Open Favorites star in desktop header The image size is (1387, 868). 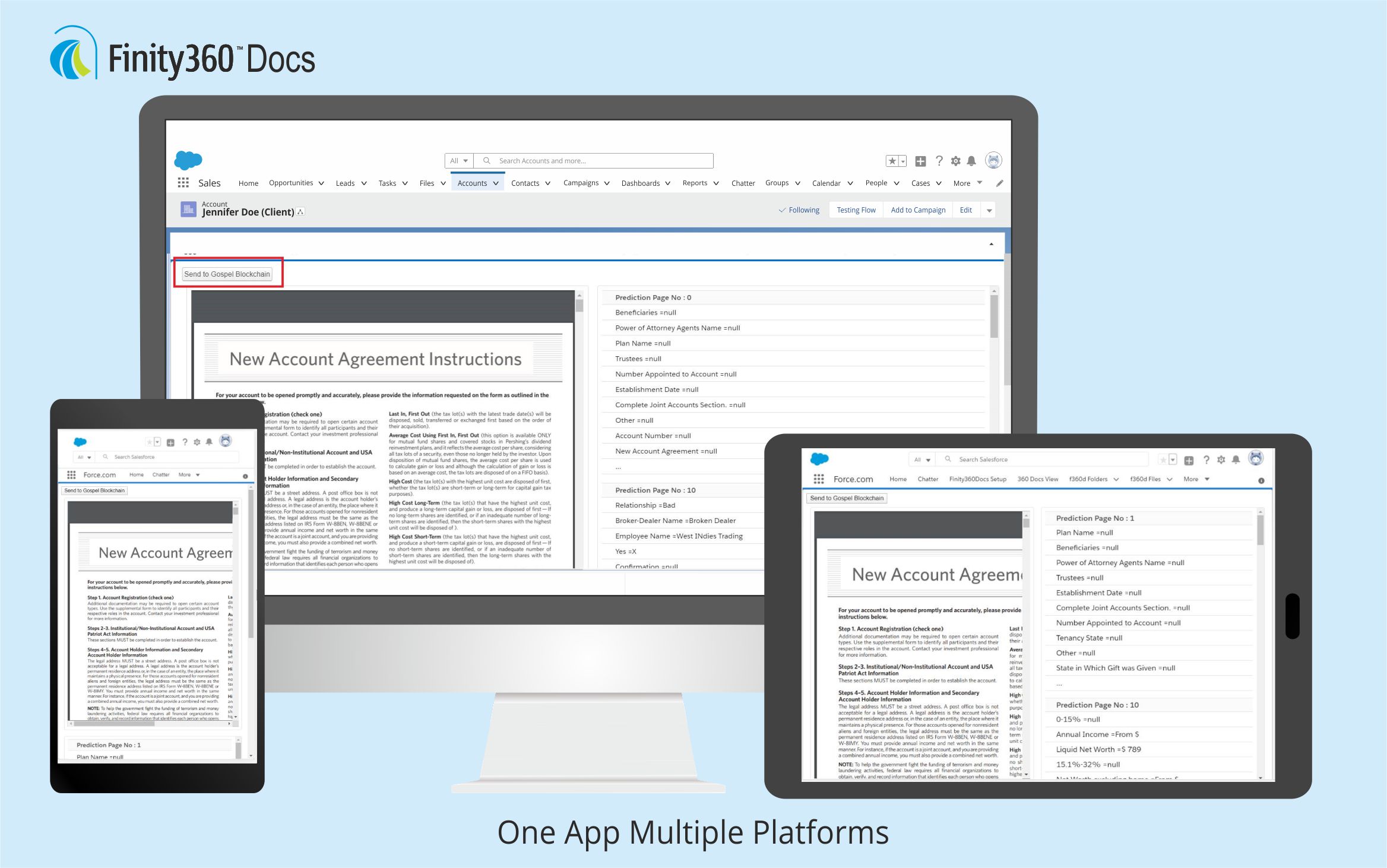click(892, 161)
